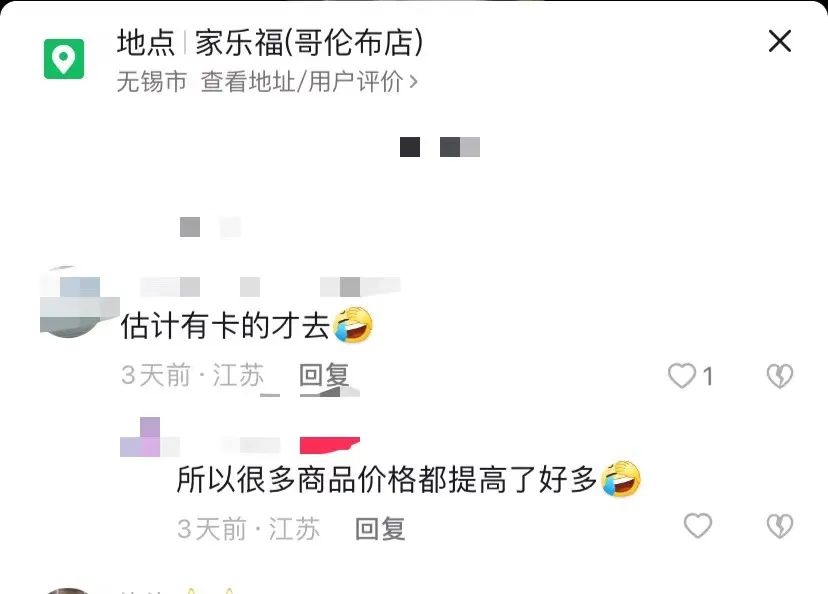Open the first commenter's blurred username
The width and height of the screenshot is (828, 594).
(270, 287)
